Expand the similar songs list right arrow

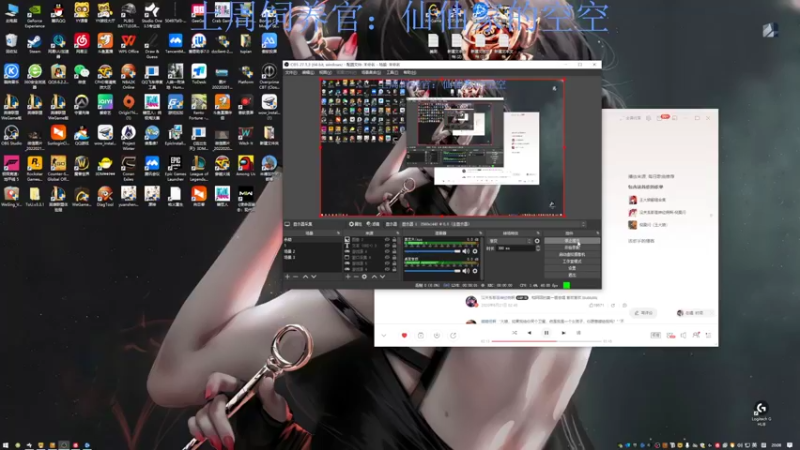pyautogui.click(x=711, y=215)
